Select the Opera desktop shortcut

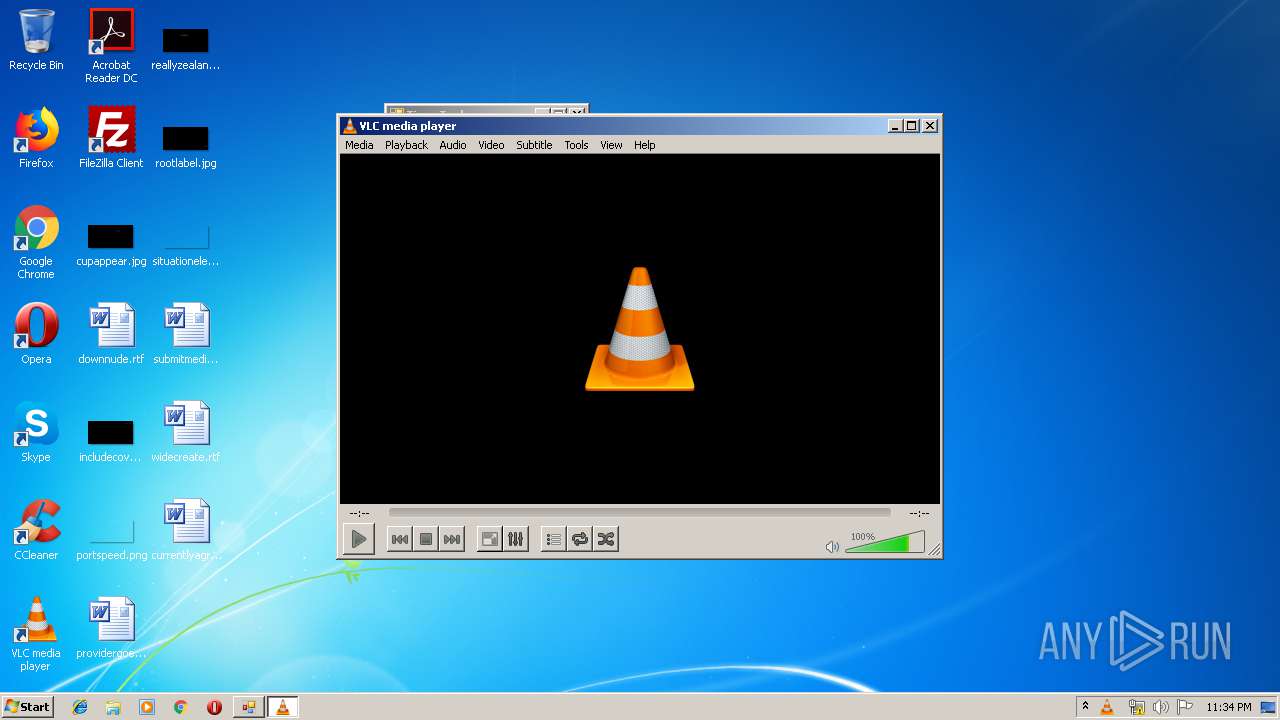[x=36, y=334]
